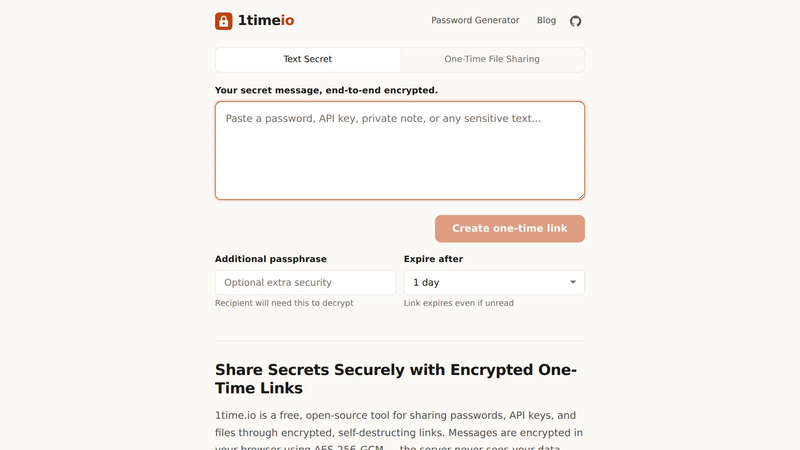Focus the secret message text area

coord(400,151)
